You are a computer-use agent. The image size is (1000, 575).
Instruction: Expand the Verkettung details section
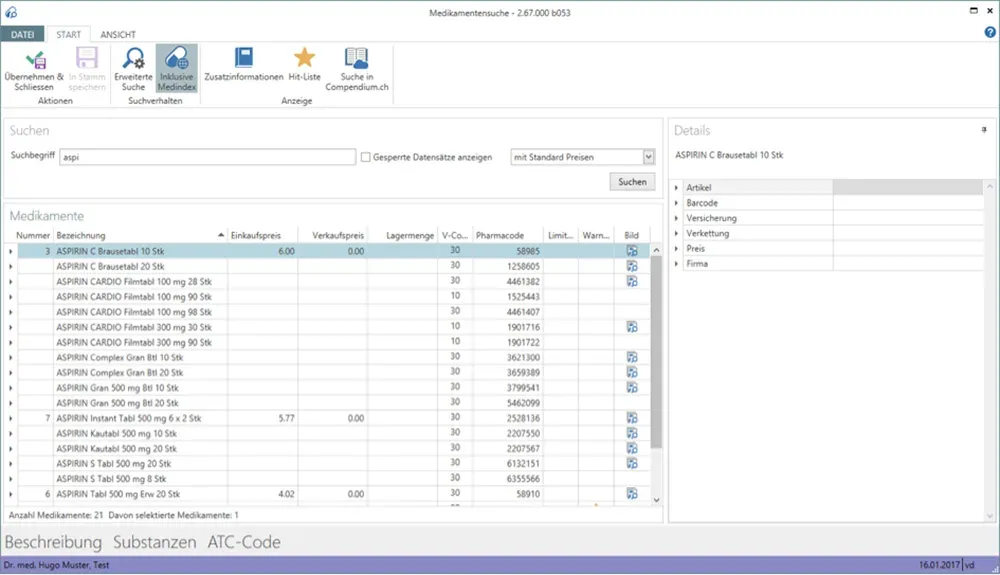676,233
